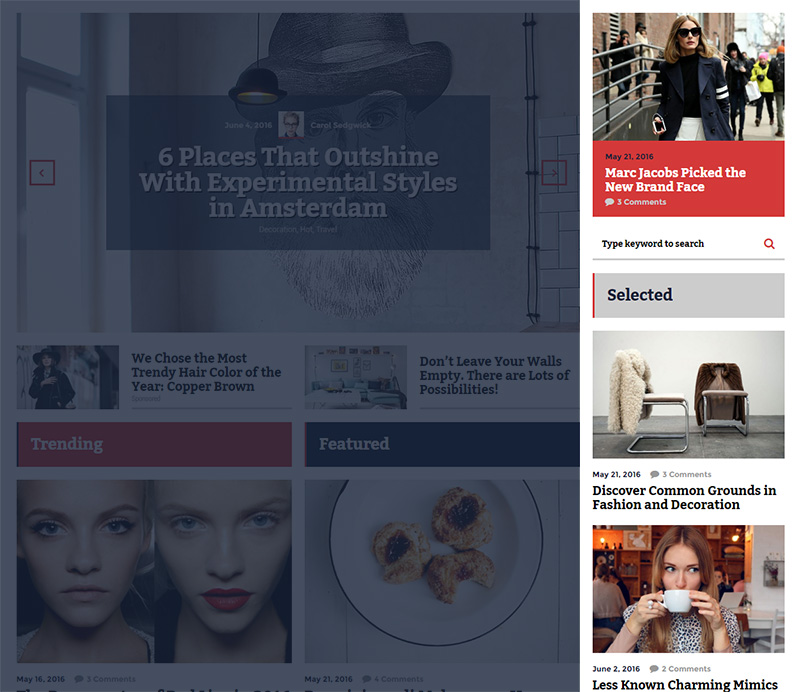Image resolution: width=800 pixels, height=692 pixels.
Task: Click '3 Comments' under the Trending image
Action: [x=111, y=679]
